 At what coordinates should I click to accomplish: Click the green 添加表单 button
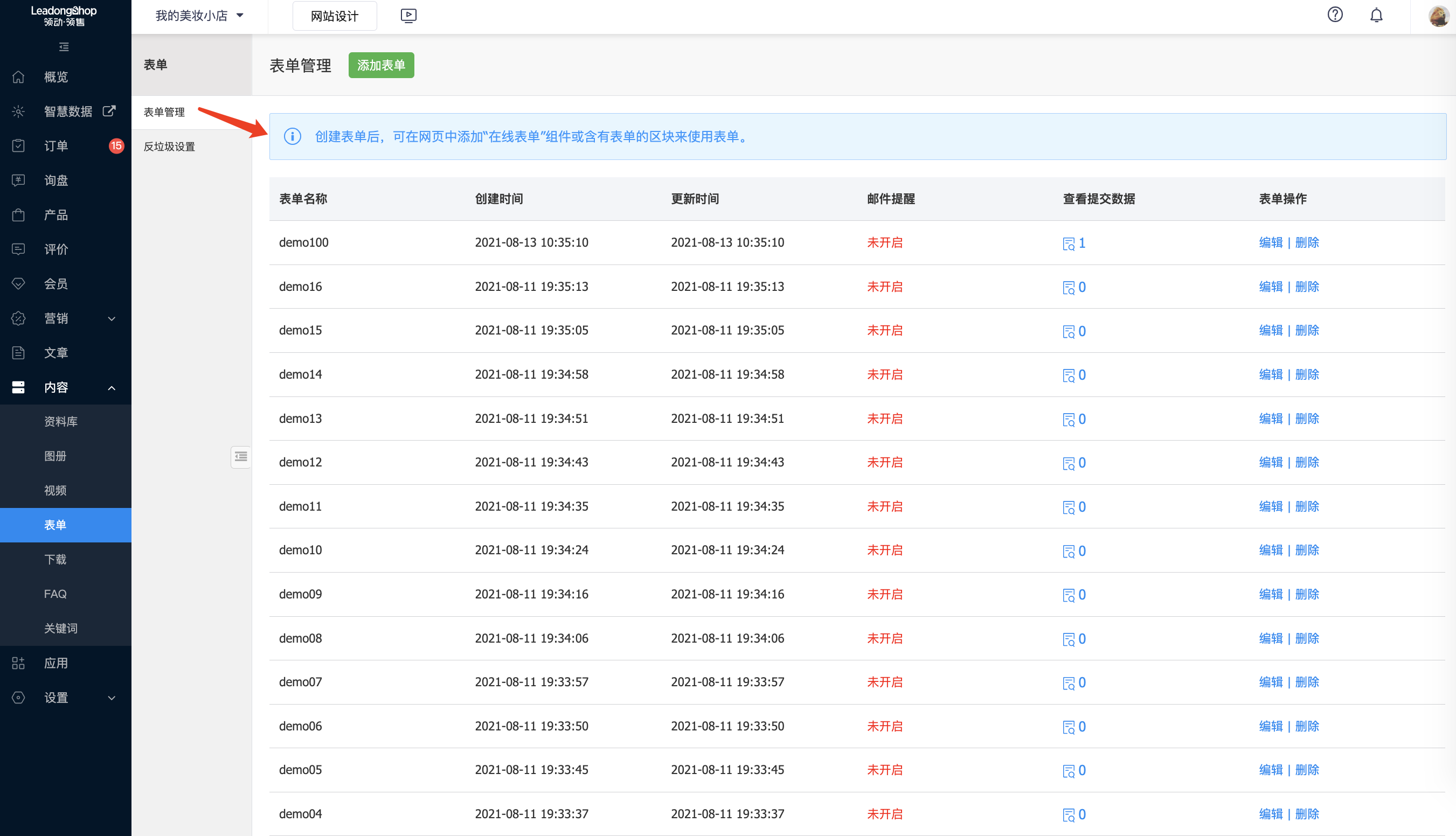[x=381, y=65]
